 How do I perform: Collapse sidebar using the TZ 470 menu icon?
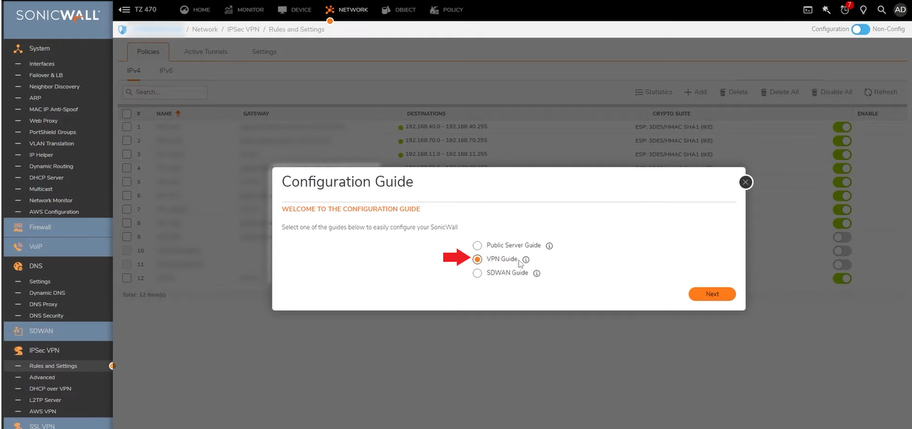click(124, 10)
